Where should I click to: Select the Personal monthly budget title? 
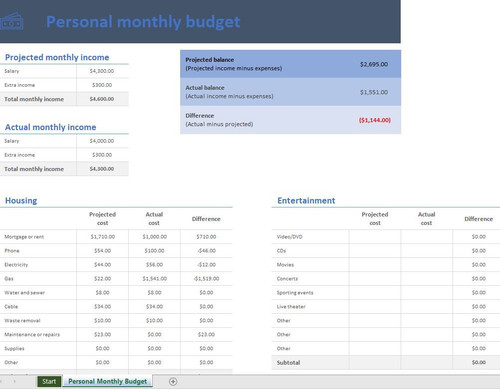[x=143, y=22]
